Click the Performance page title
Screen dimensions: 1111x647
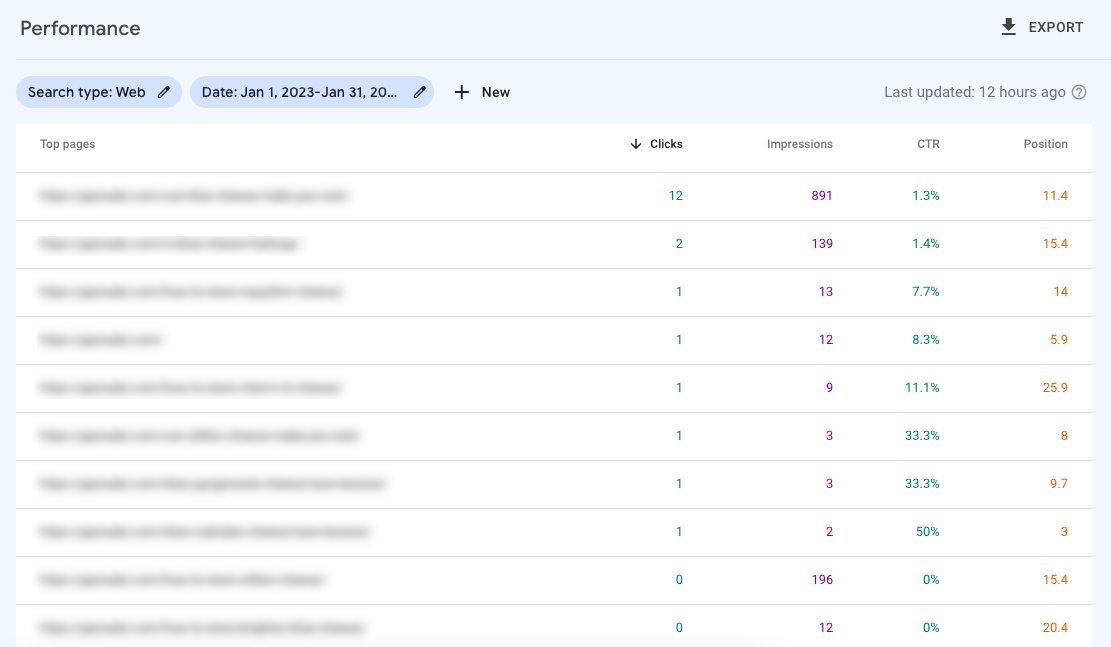click(x=80, y=28)
